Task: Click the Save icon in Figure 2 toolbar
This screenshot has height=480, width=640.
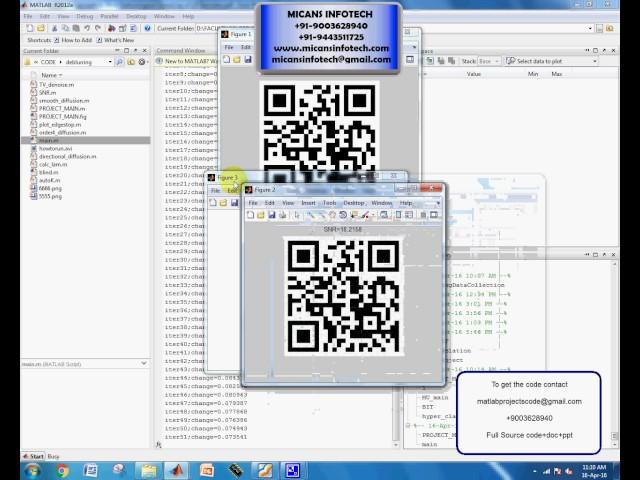Action: coord(271,215)
